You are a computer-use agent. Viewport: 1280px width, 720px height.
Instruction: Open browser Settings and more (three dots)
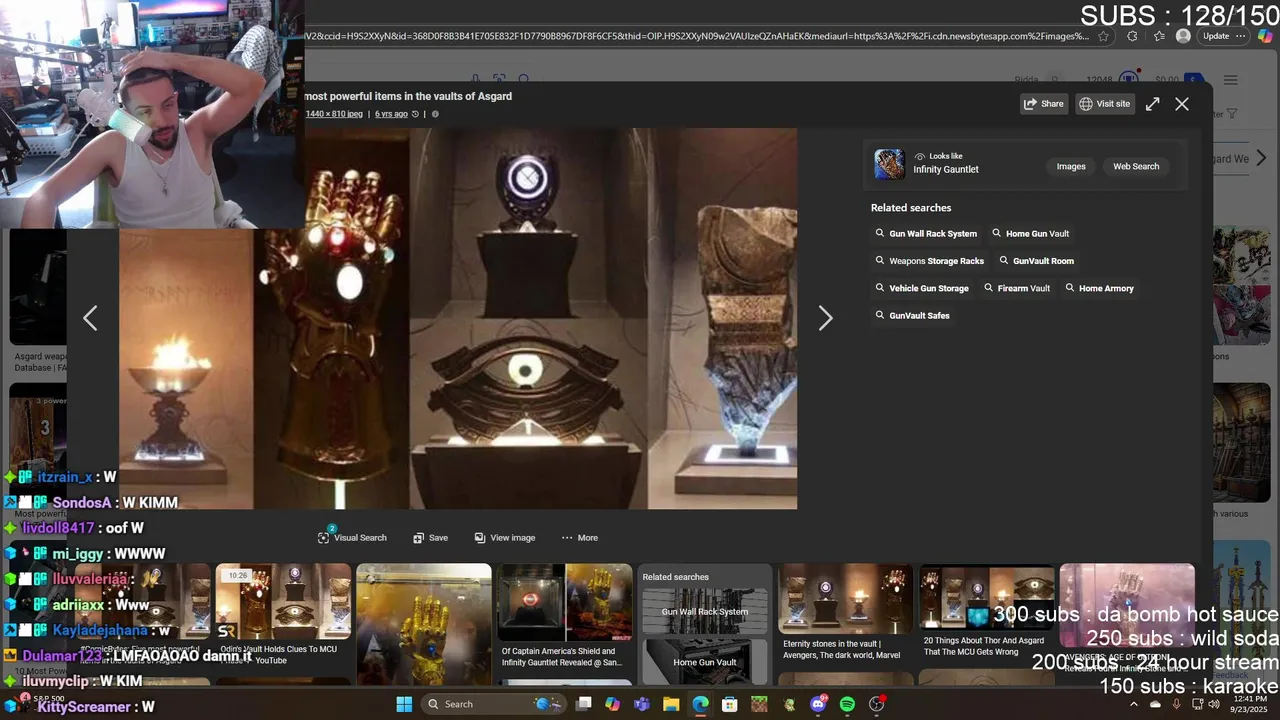click(1241, 36)
